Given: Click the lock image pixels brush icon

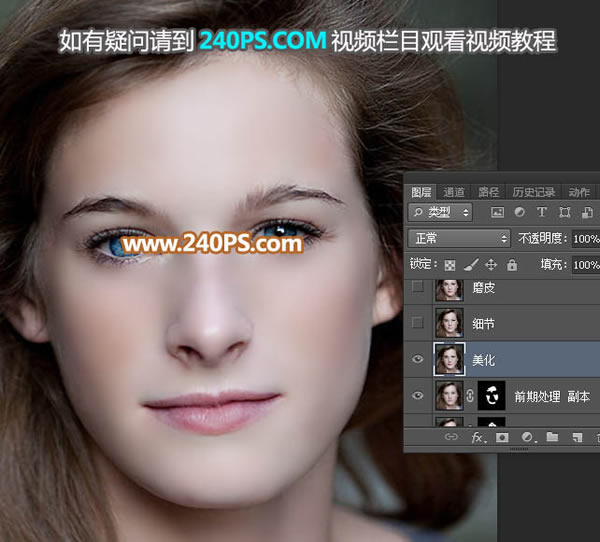Looking at the screenshot, I should [x=470, y=265].
